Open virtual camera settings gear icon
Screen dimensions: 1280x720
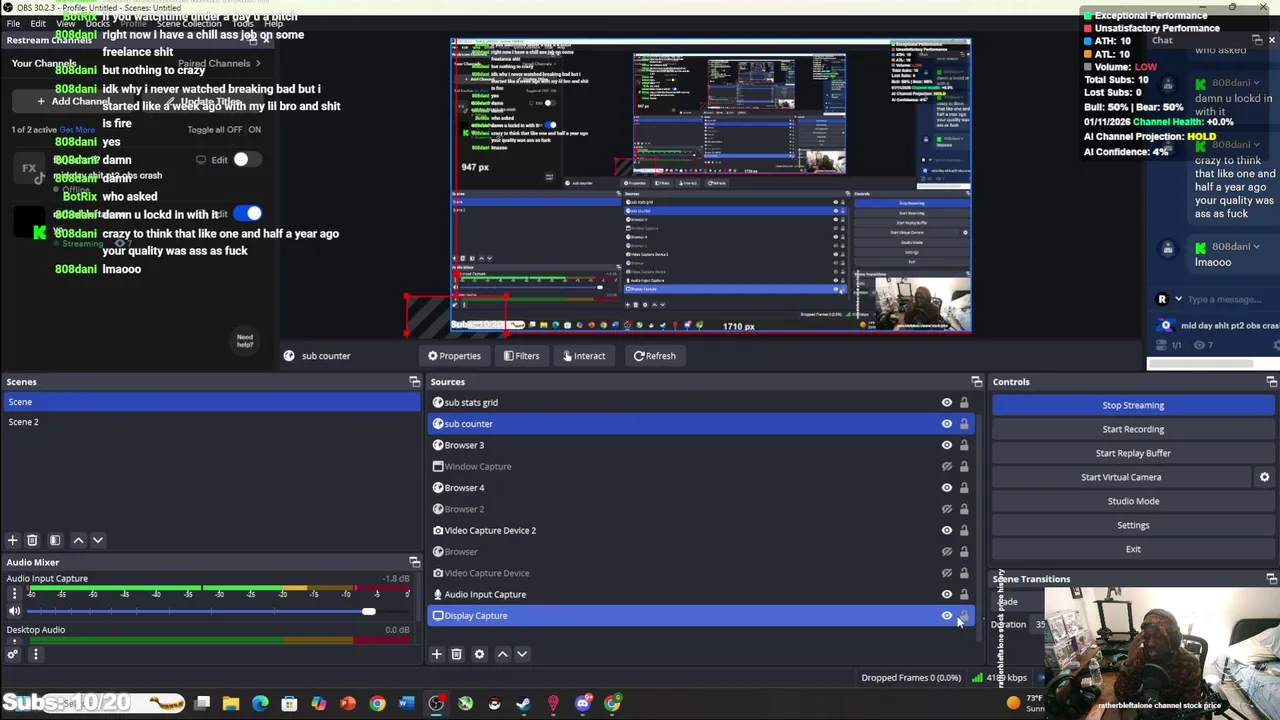pyautogui.click(x=1264, y=477)
